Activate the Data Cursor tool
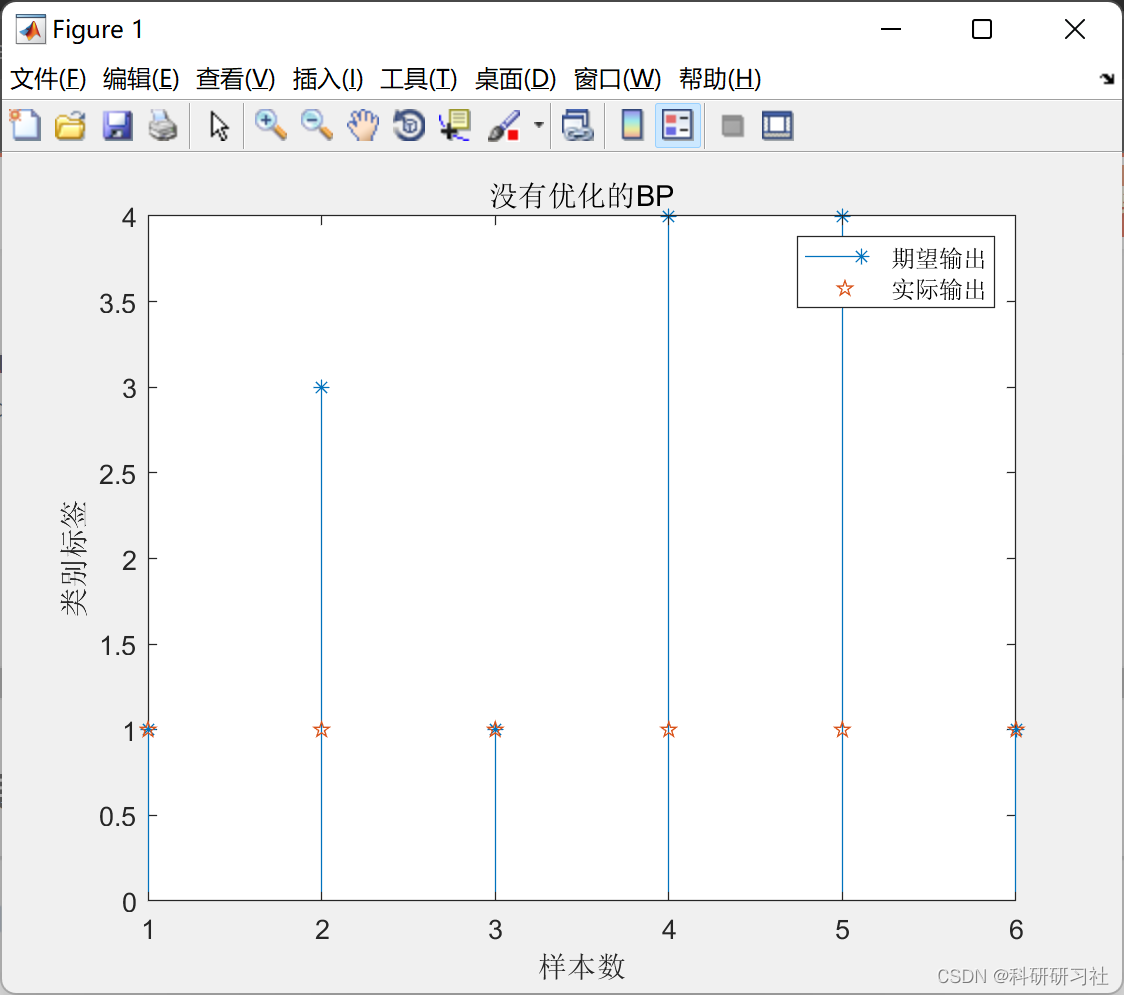Viewport: 1124px width, 995px height. (455, 125)
